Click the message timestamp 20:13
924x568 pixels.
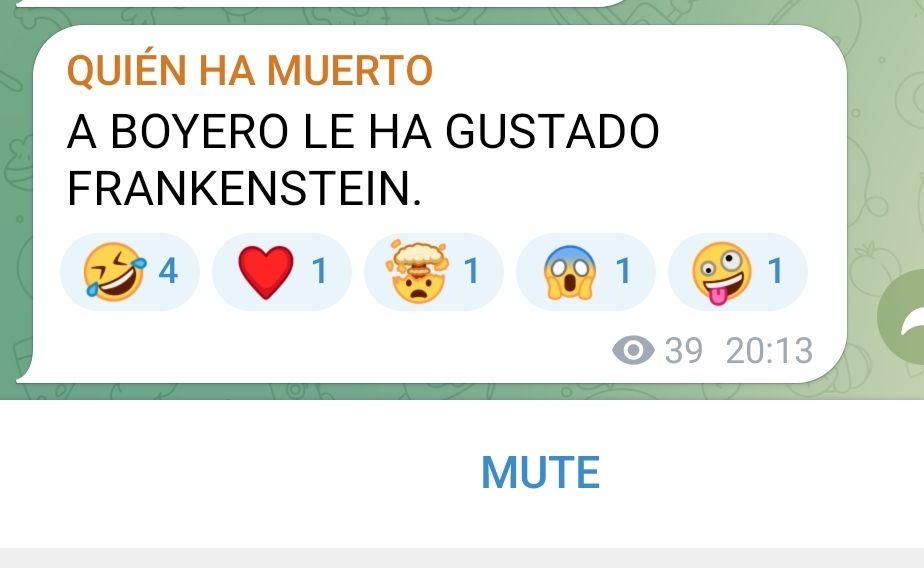pos(769,351)
